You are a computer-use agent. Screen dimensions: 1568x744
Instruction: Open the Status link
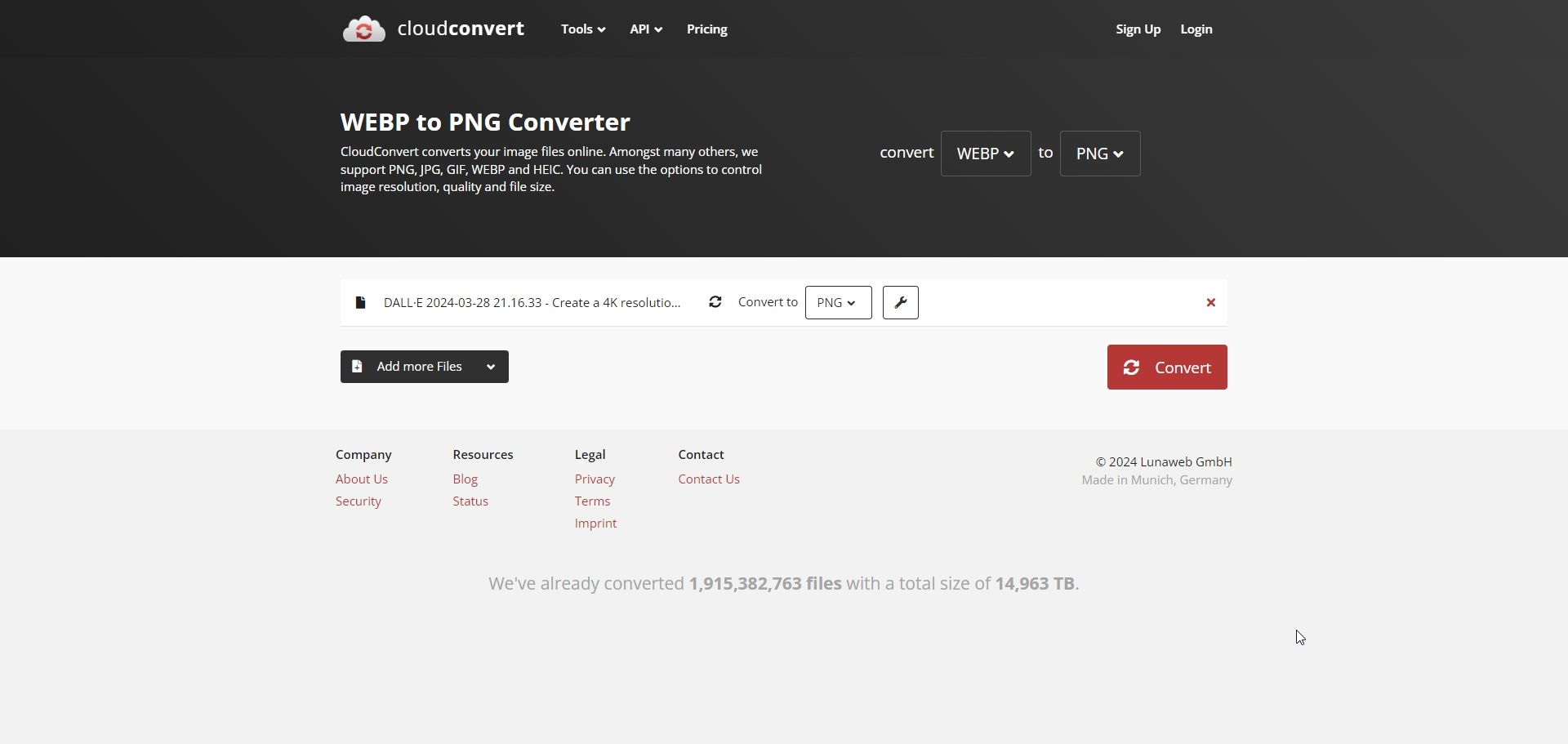click(470, 501)
